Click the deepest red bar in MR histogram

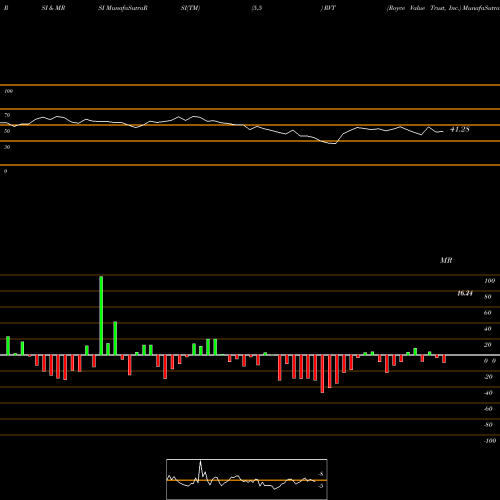coord(322,374)
